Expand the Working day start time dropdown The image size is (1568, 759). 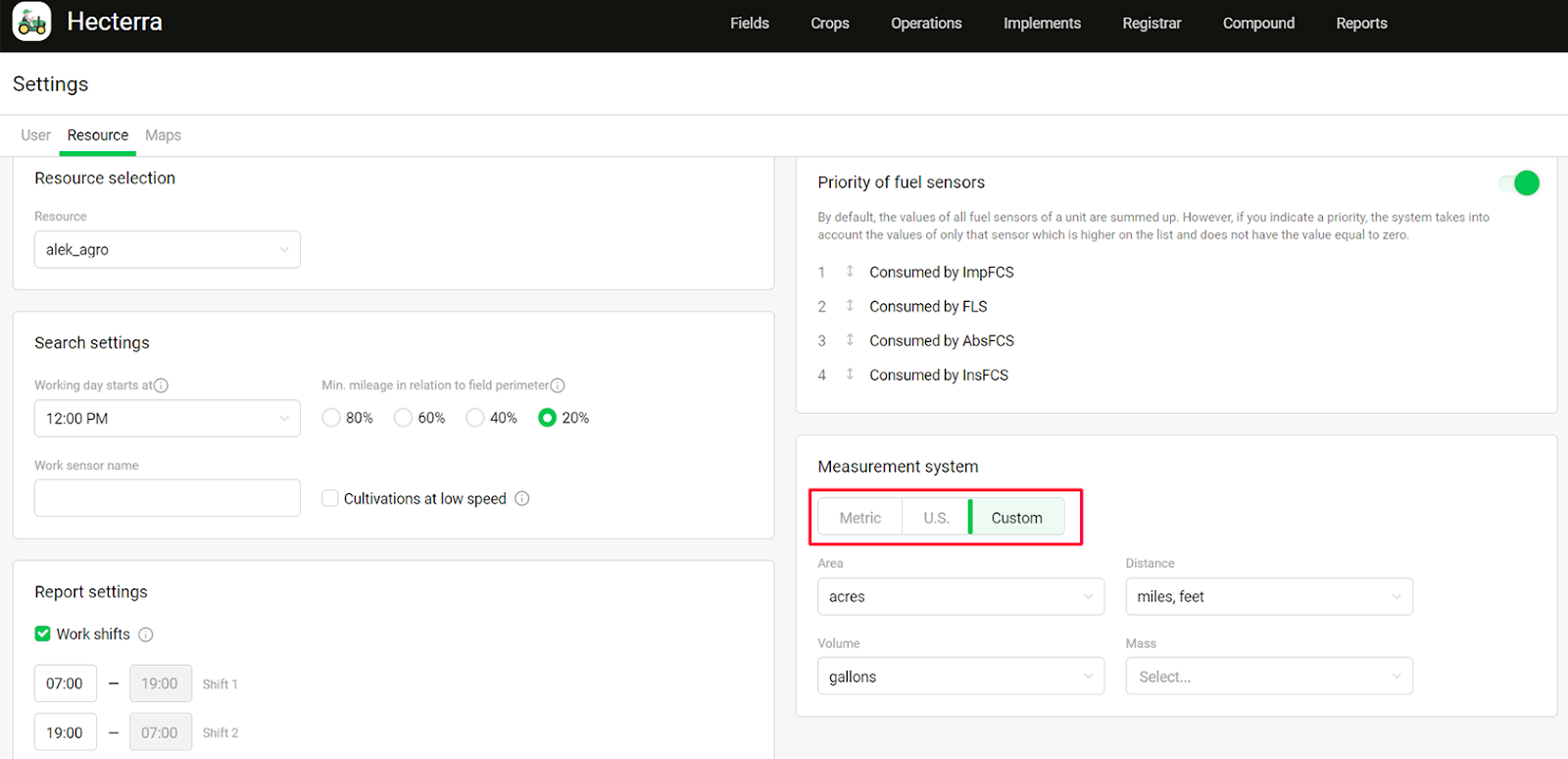(x=167, y=419)
